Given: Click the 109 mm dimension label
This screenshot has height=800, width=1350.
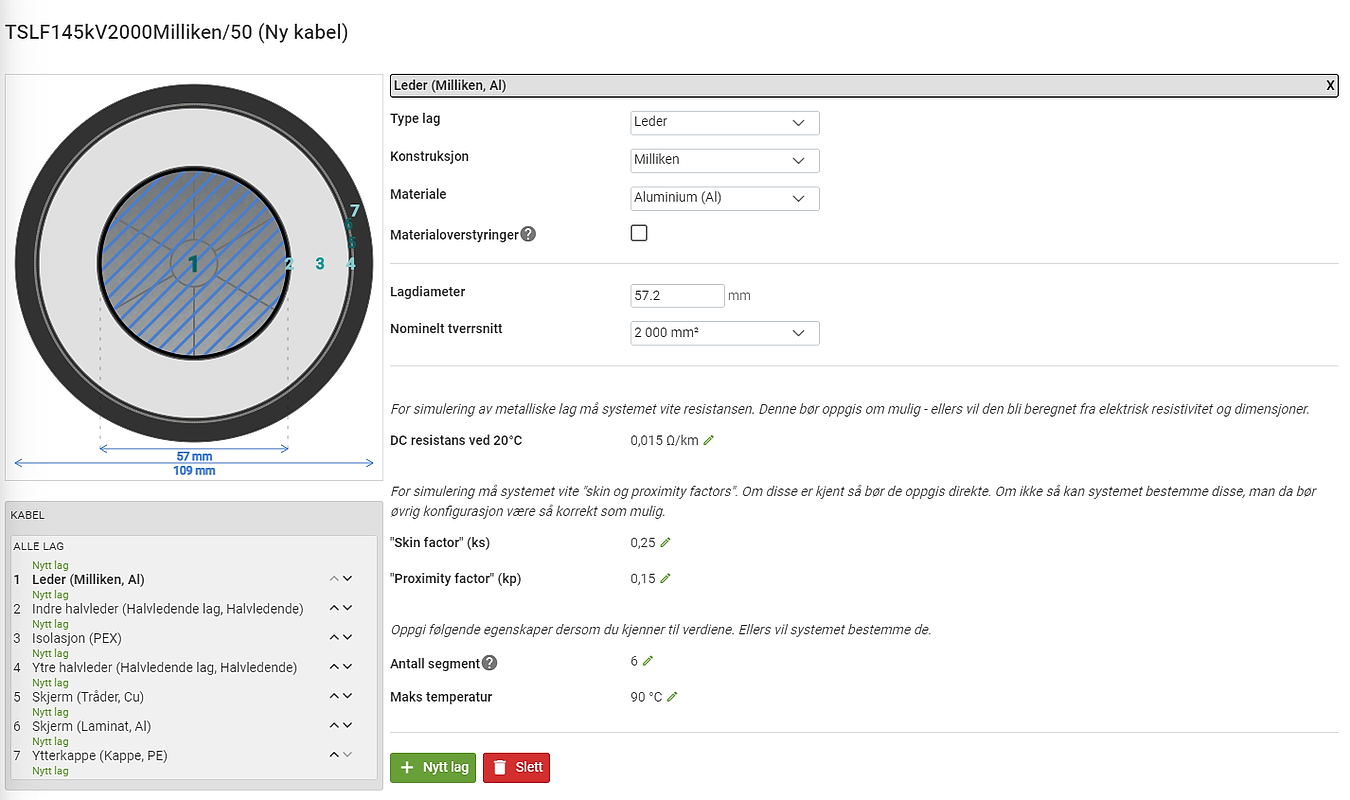Looking at the screenshot, I should click(194, 470).
